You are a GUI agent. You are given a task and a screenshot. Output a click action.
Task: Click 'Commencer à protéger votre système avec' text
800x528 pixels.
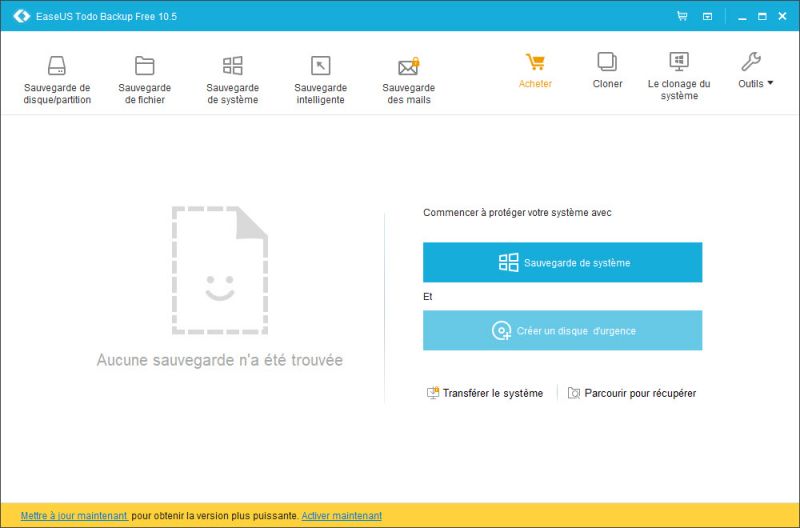point(517,213)
